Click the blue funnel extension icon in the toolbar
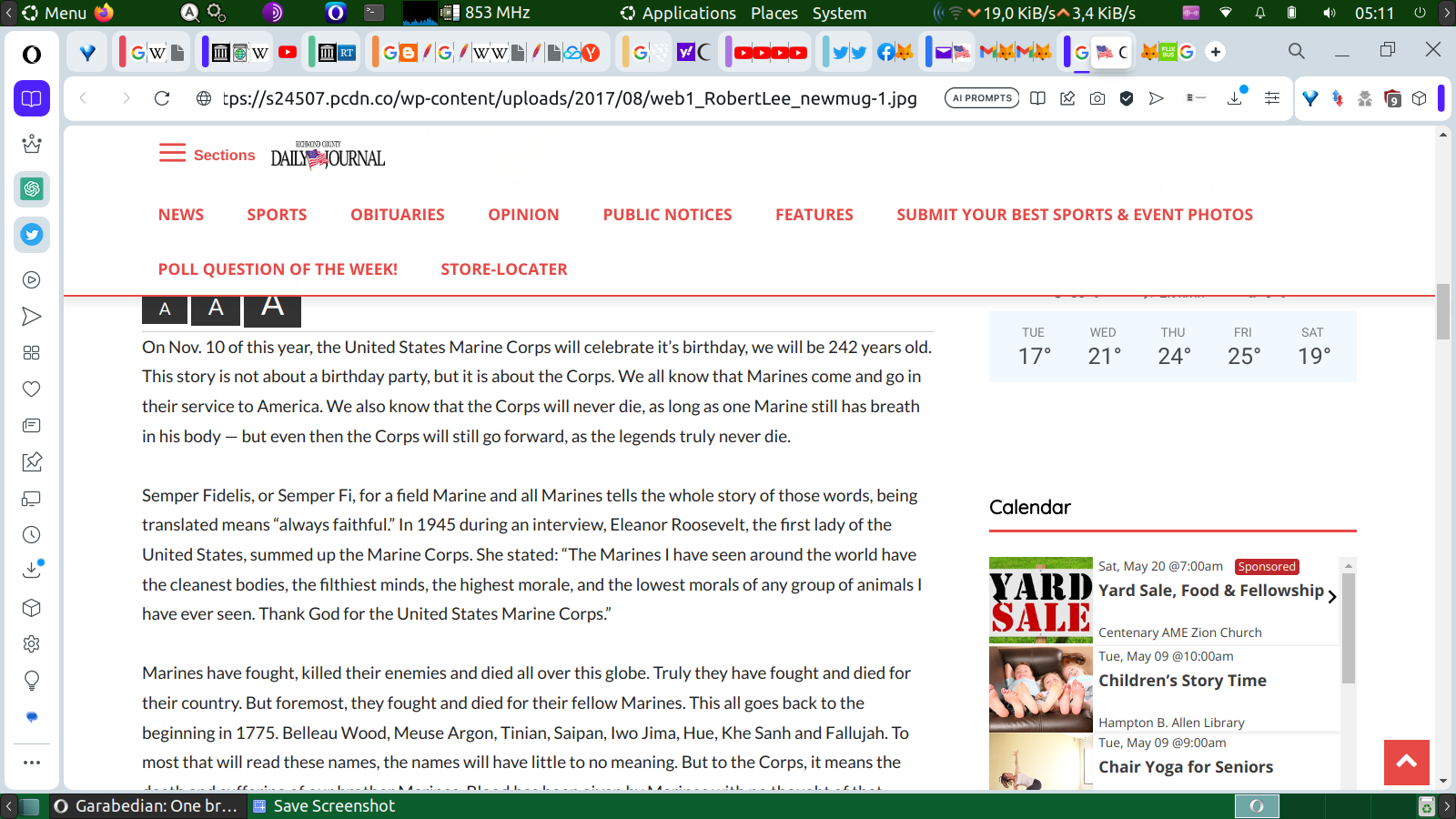 [1310, 98]
